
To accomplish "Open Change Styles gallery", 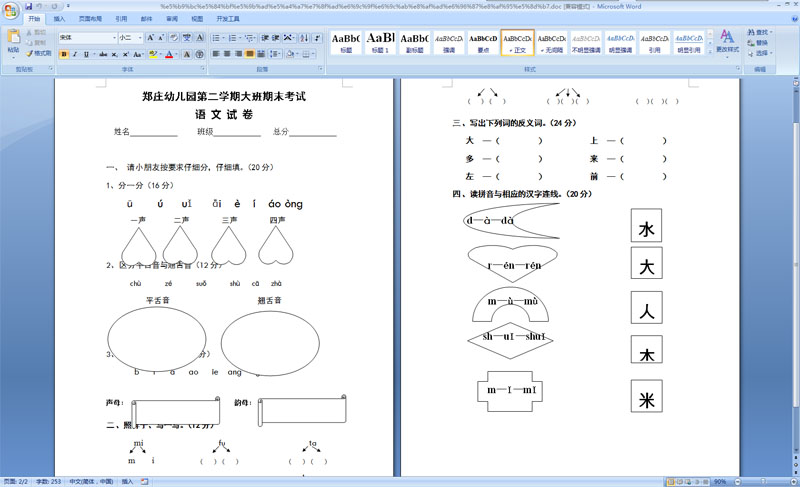I will (727, 41).
